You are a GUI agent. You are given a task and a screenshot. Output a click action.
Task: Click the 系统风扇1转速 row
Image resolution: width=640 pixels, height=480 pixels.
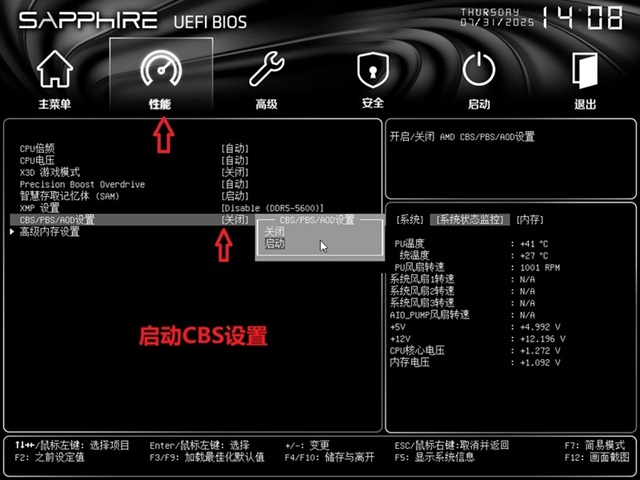pyautogui.click(x=463, y=280)
